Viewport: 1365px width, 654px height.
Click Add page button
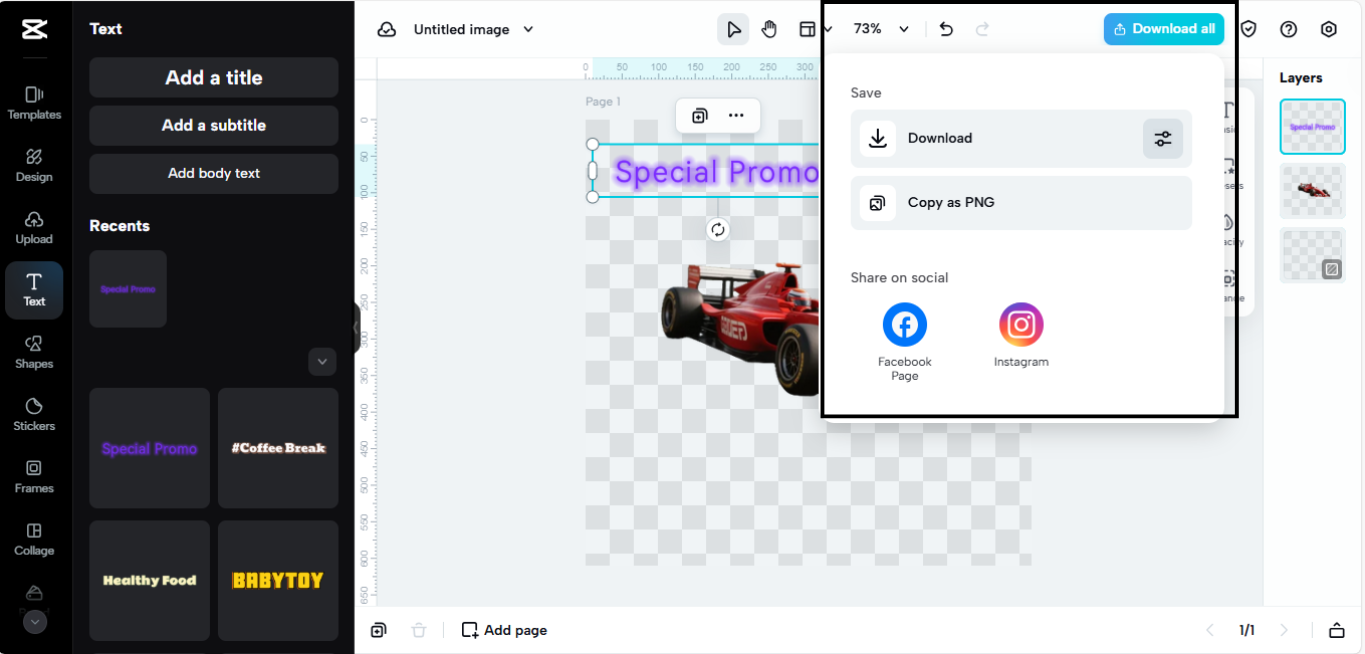[504, 630]
